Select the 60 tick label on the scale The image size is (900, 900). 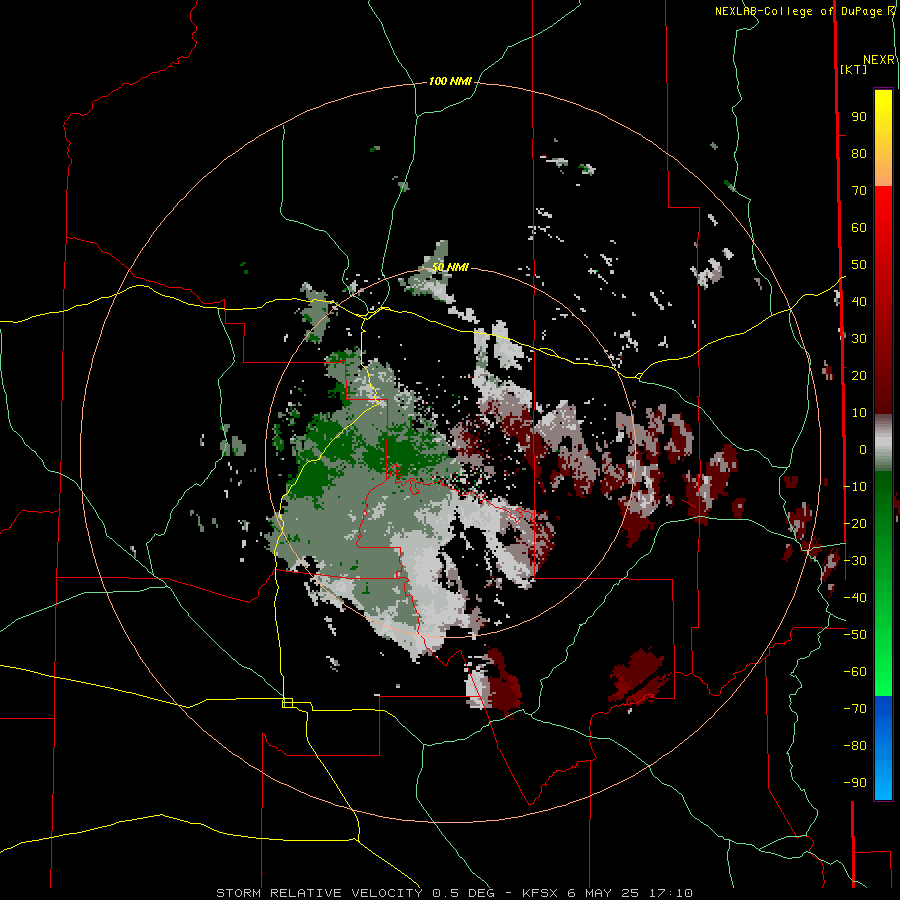click(x=859, y=227)
